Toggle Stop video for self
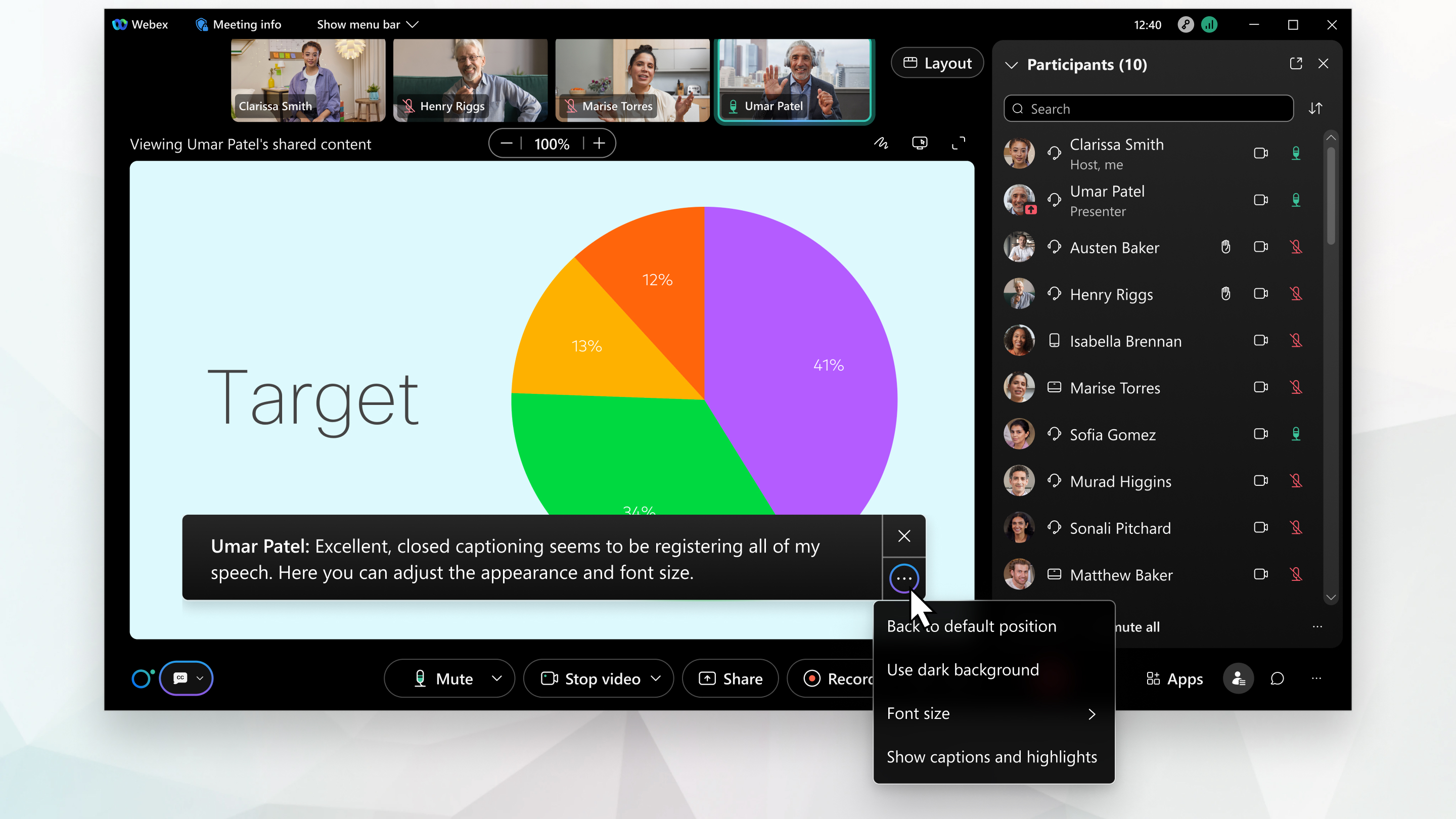 pyautogui.click(x=590, y=678)
